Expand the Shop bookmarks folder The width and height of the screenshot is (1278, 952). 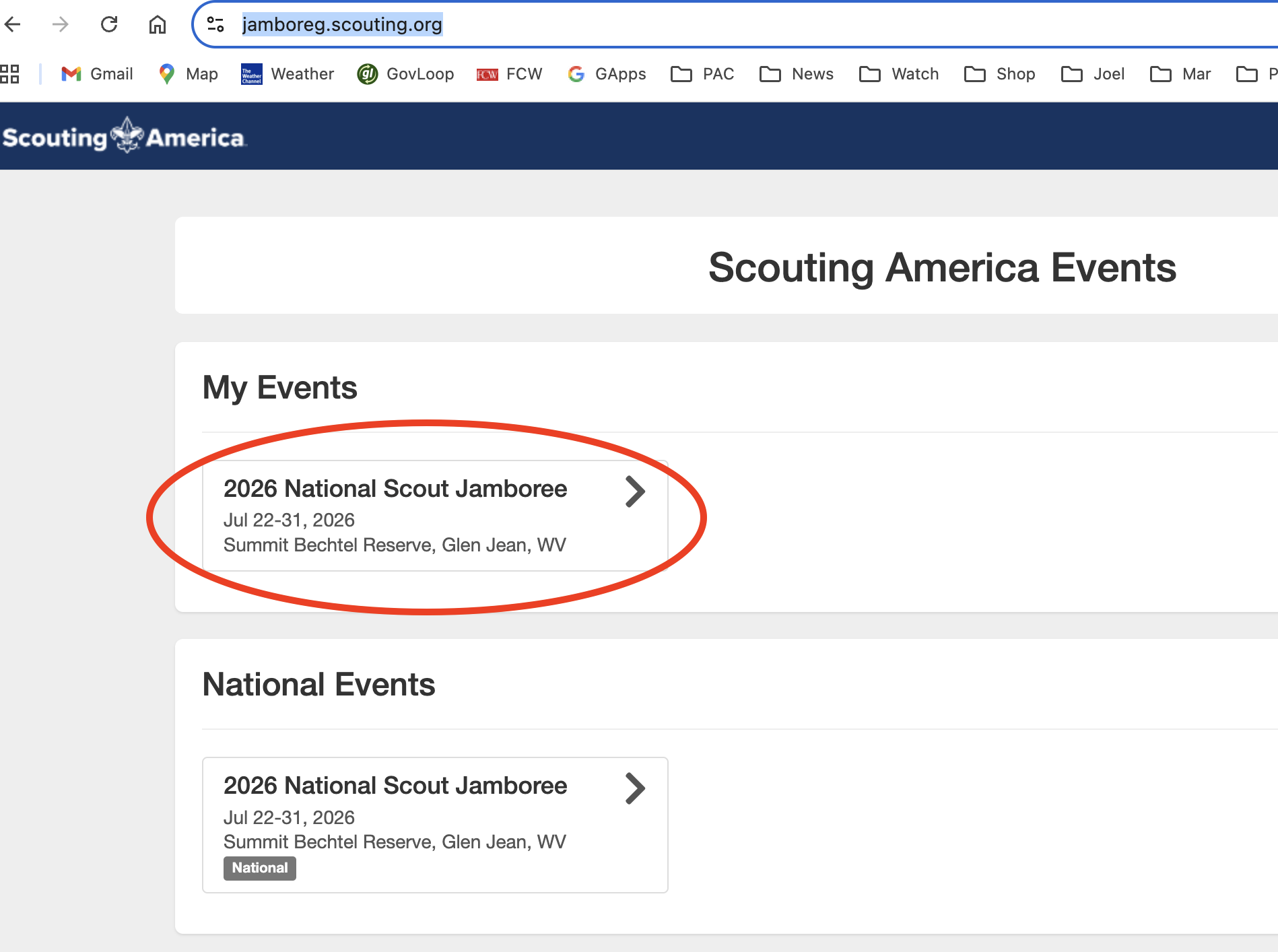point(1000,74)
